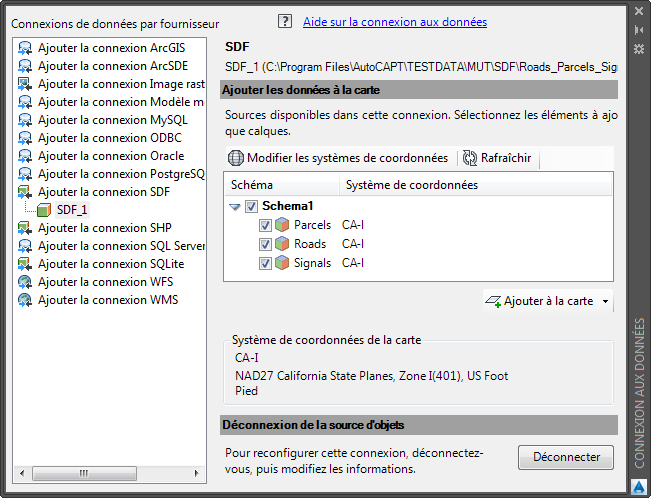Uncheck the Parcels checkbox

coord(265,225)
